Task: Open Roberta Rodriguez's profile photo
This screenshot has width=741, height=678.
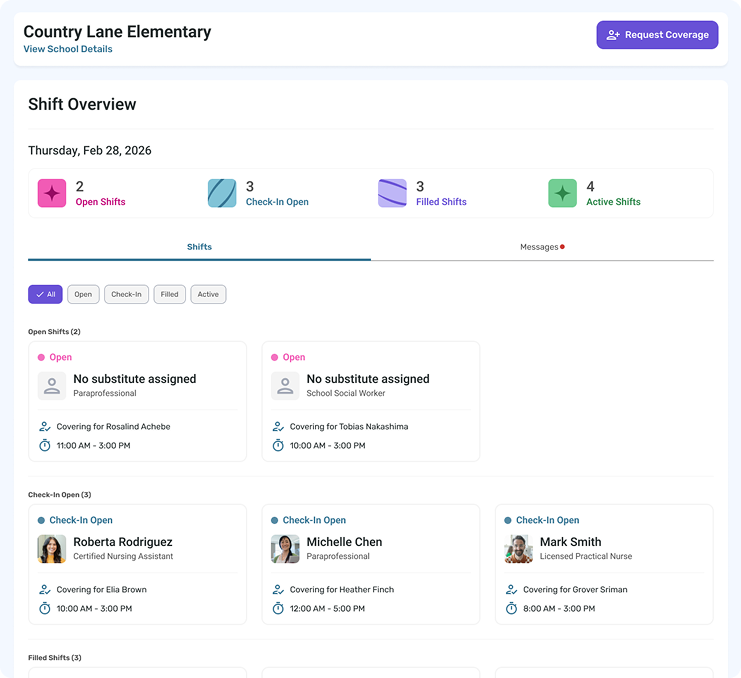Action: click(x=52, y=549)
